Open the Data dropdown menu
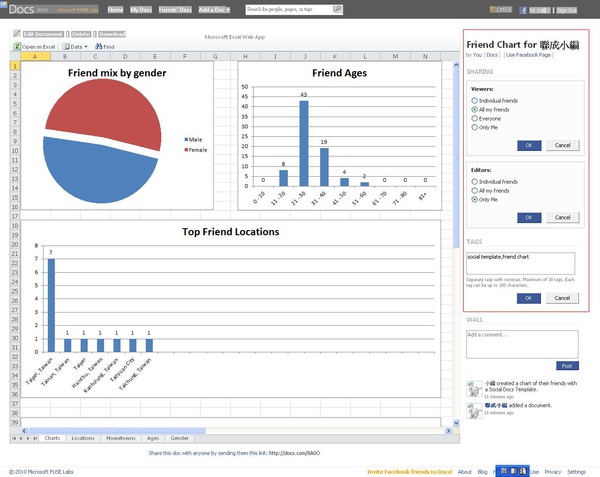The width and height of the screenshot is (600, 477). pos(75,46)
